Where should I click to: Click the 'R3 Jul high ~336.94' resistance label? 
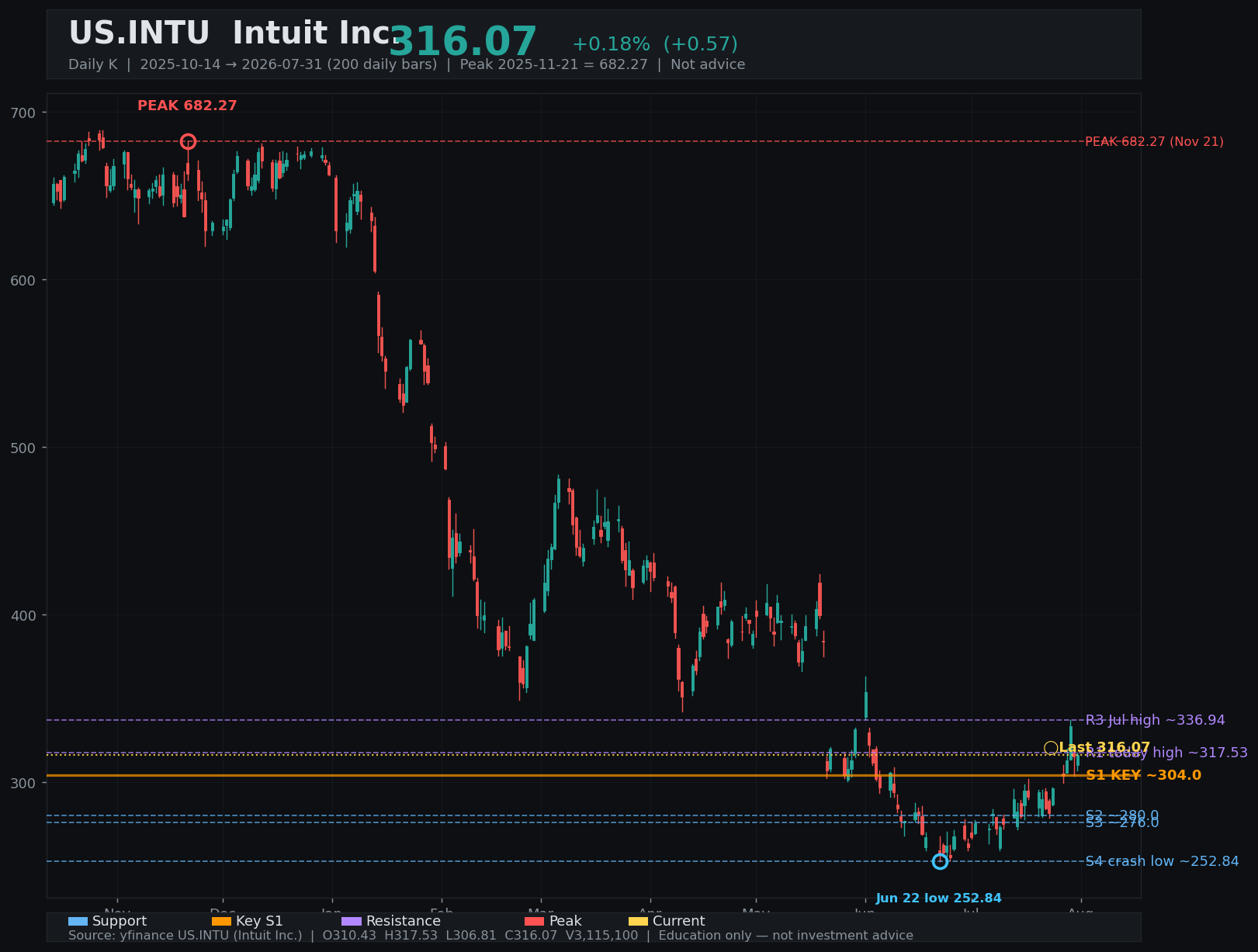pyautogui.click(x=1155, y=720)
